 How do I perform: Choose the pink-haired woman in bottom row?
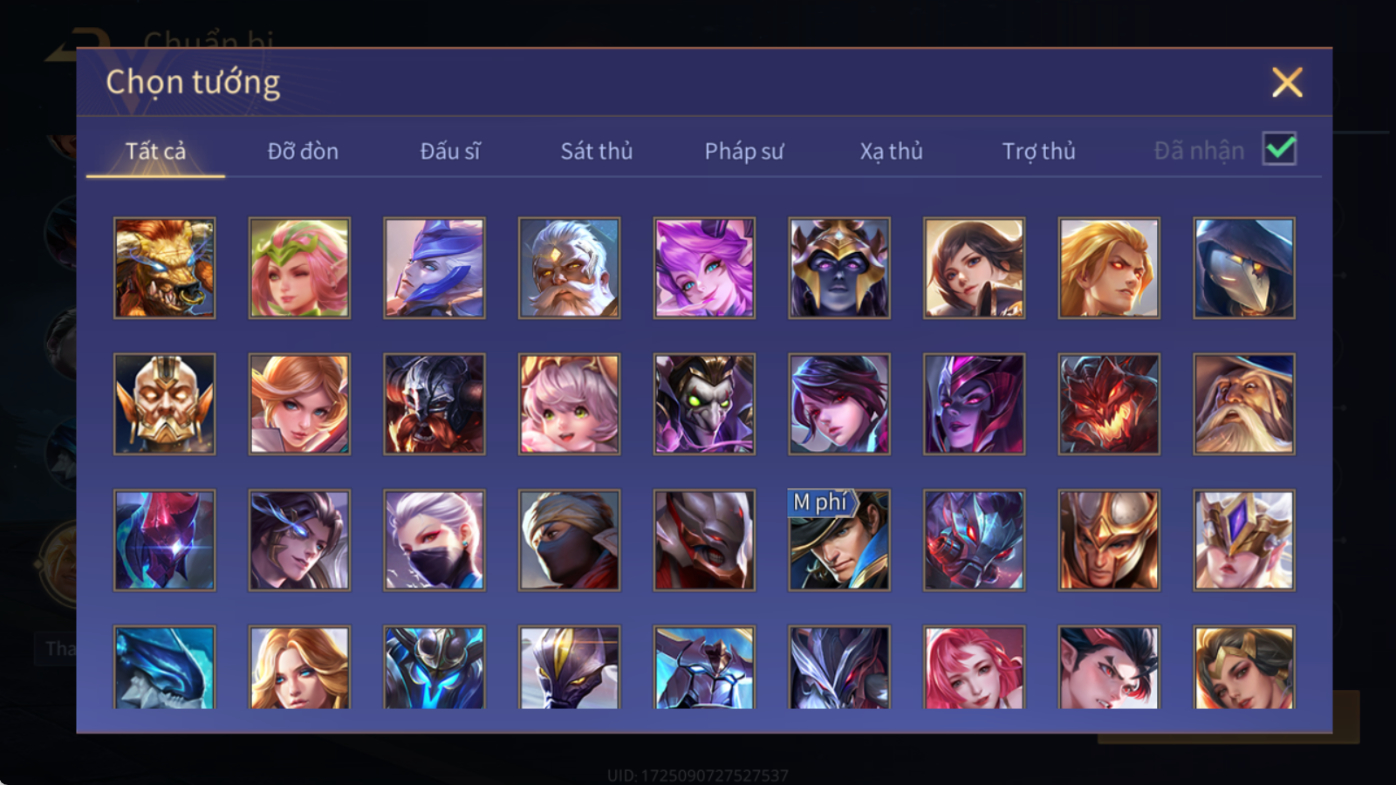coord(974,668)
